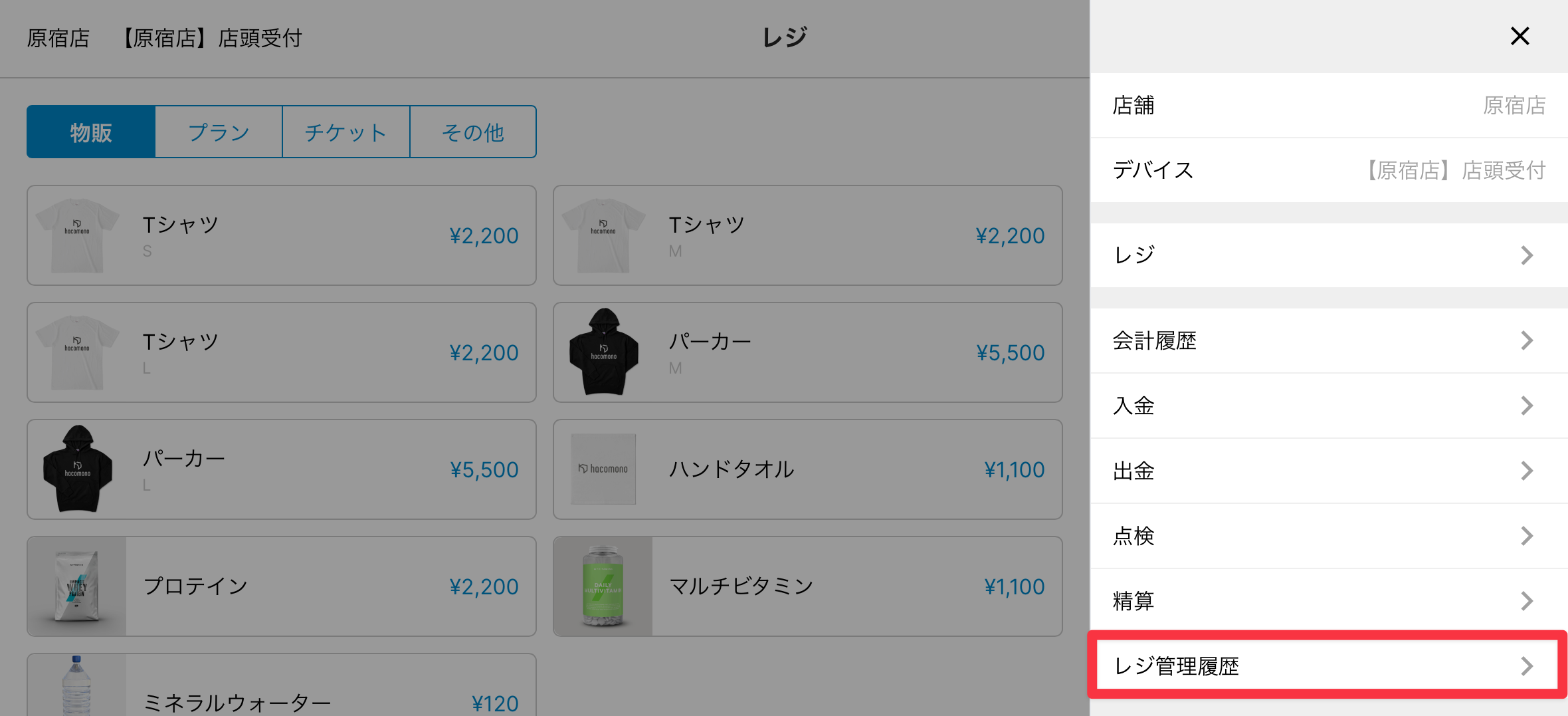The width and height of the screenshot is (1568, 716).
Task: Click the Tシャツ size S thumbnail image
Action: [x=77, y=235]
